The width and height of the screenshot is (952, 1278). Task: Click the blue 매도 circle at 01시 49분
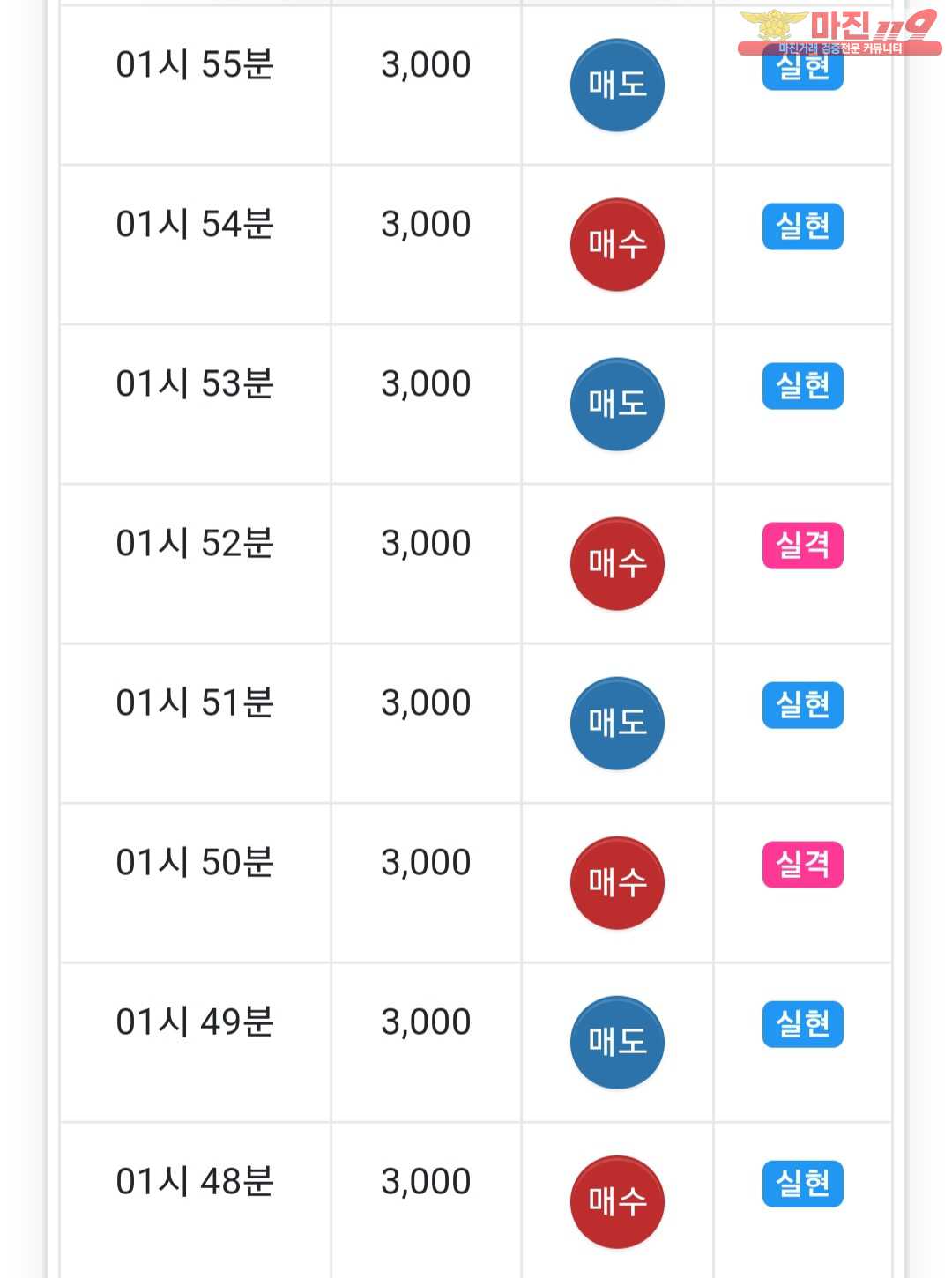pos(617,1043)
